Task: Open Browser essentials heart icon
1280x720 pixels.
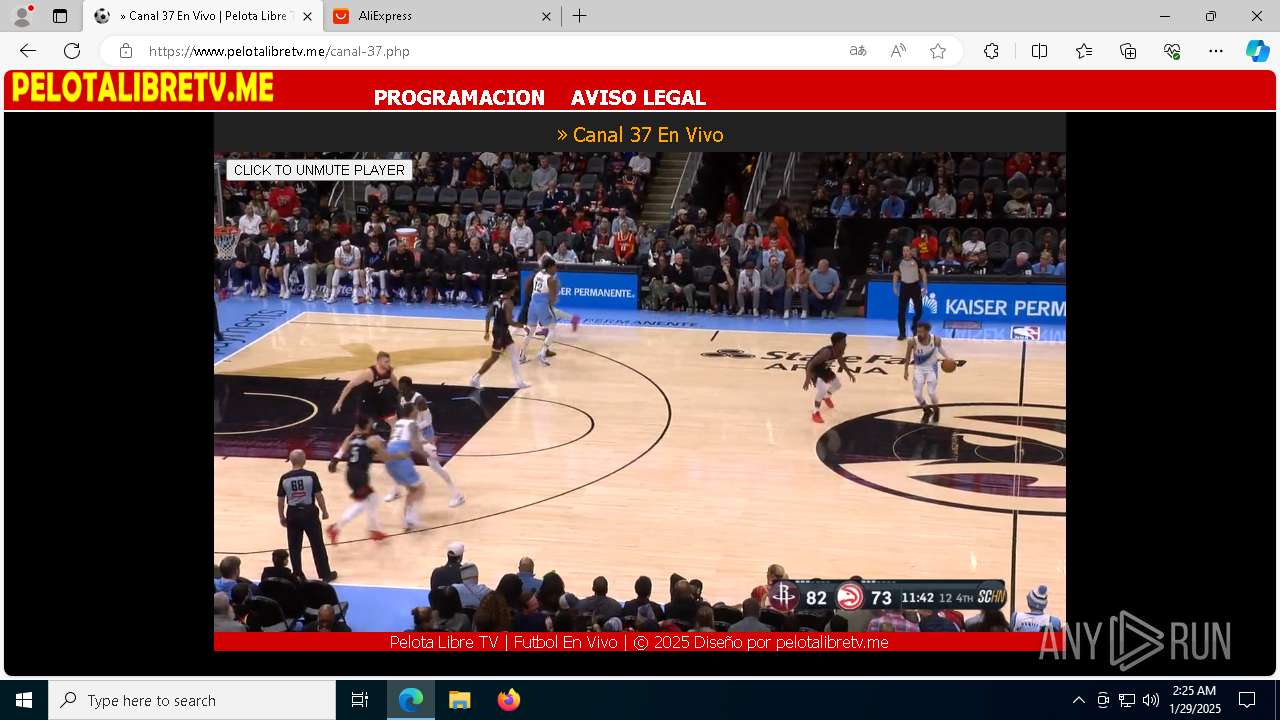Action: pos(1172,51)
